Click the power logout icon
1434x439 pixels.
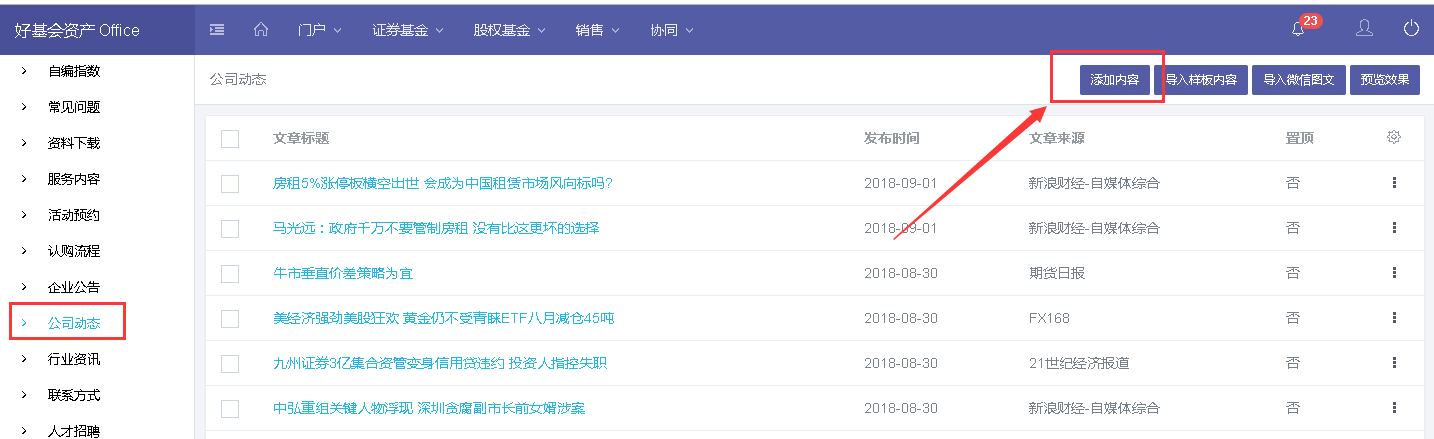click(1411, 29)
